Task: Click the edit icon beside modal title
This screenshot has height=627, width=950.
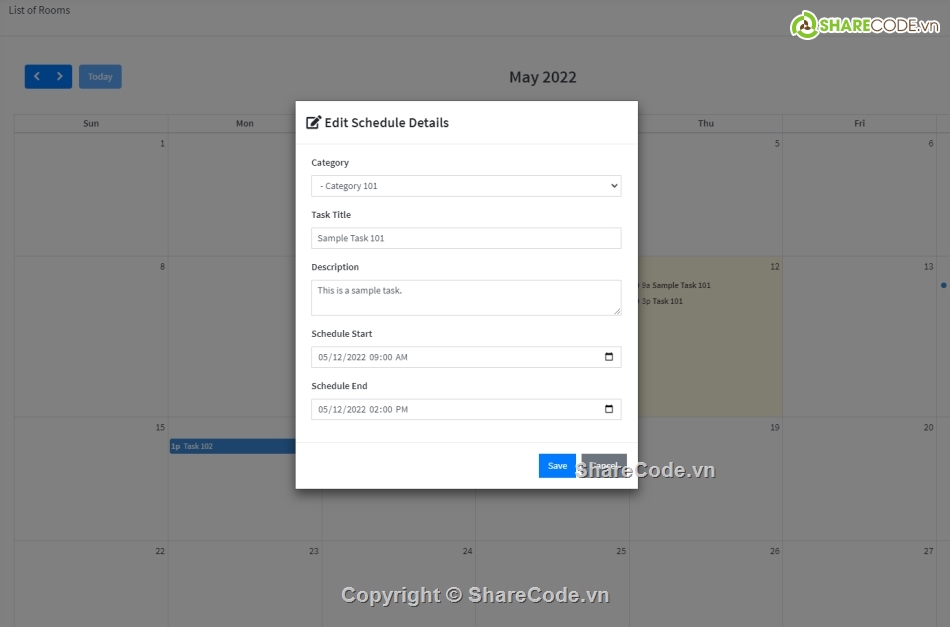Action: tap(313, 123)
